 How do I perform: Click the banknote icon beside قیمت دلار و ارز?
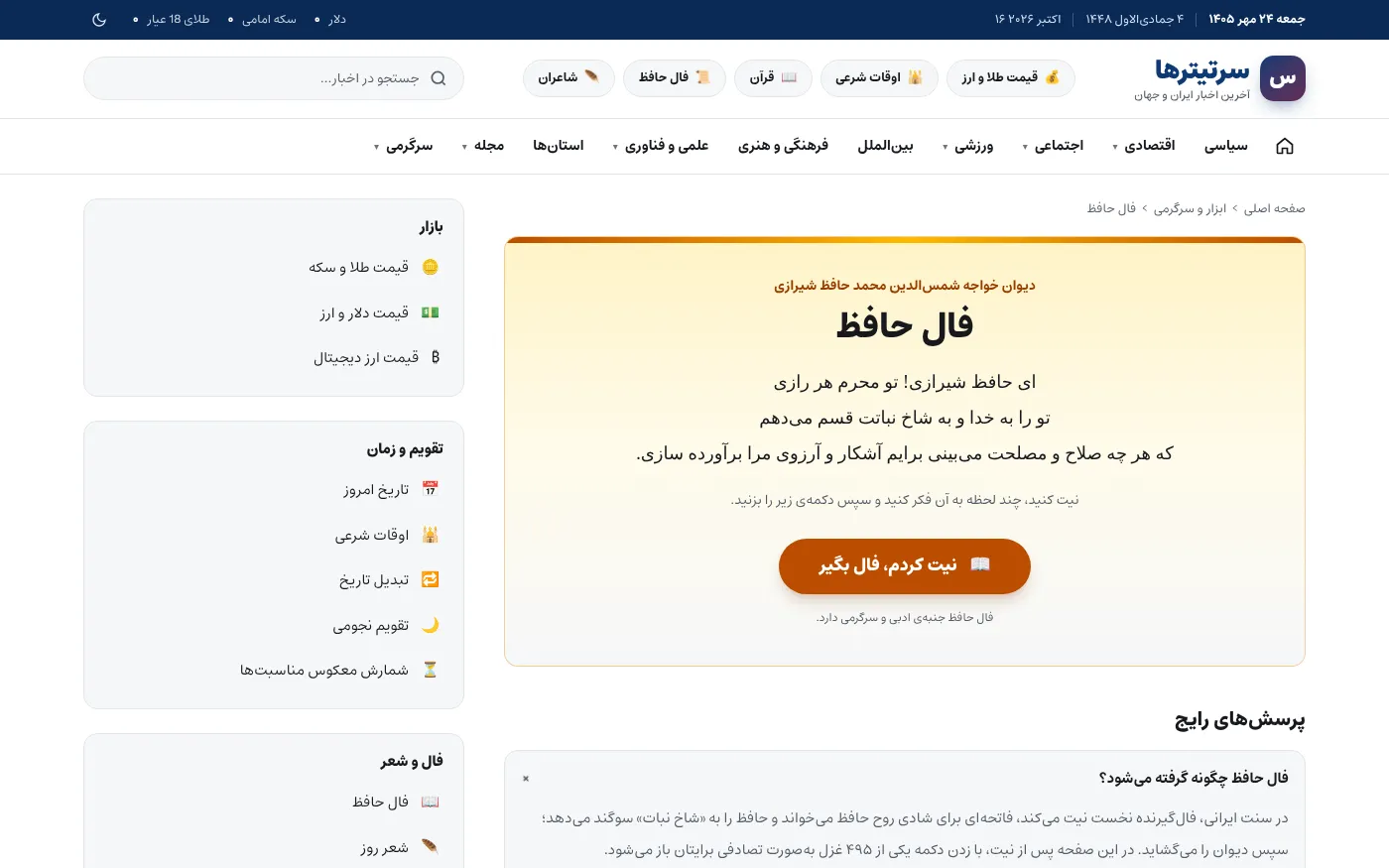click(430, 312)
